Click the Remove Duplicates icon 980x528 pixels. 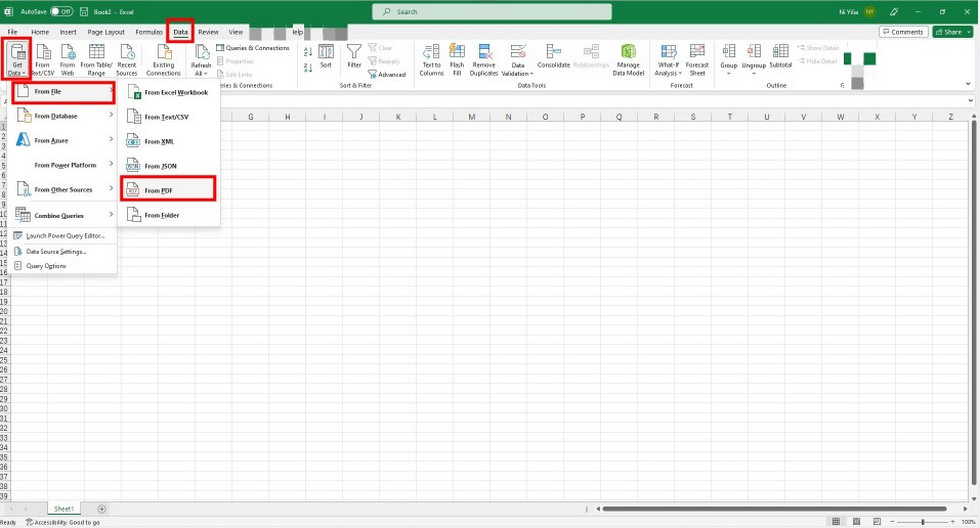pos(484,59)
